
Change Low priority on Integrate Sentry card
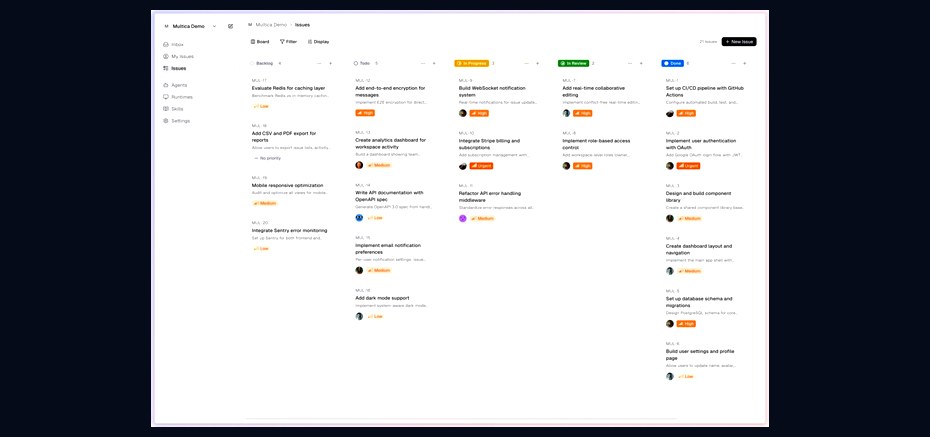tap(261, 248)
